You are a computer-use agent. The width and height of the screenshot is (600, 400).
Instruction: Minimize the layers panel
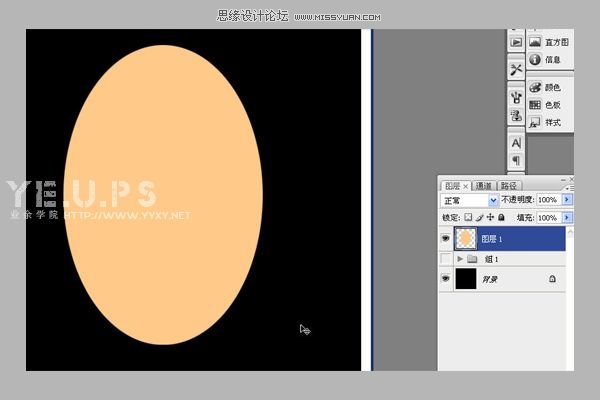pyautogui.click(x=563, y=180)
